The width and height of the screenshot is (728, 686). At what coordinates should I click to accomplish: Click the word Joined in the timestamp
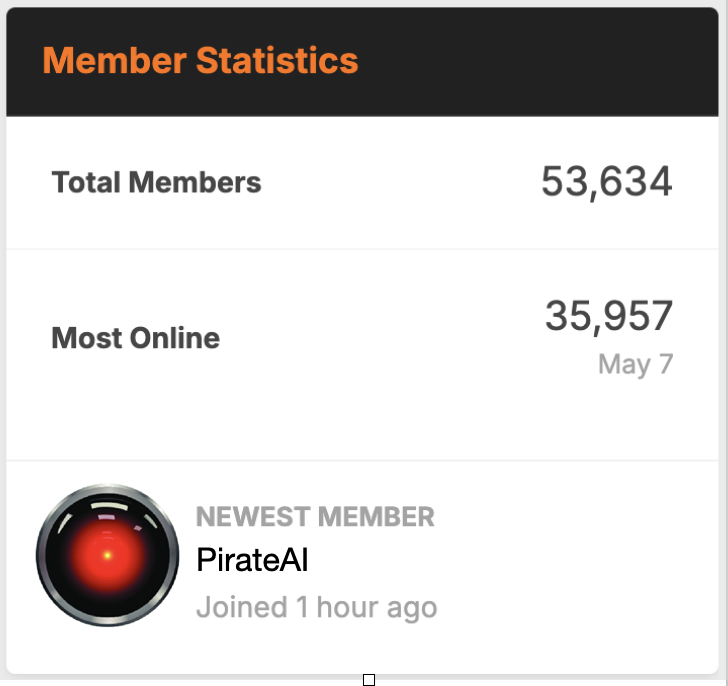(x=242, y=607)
